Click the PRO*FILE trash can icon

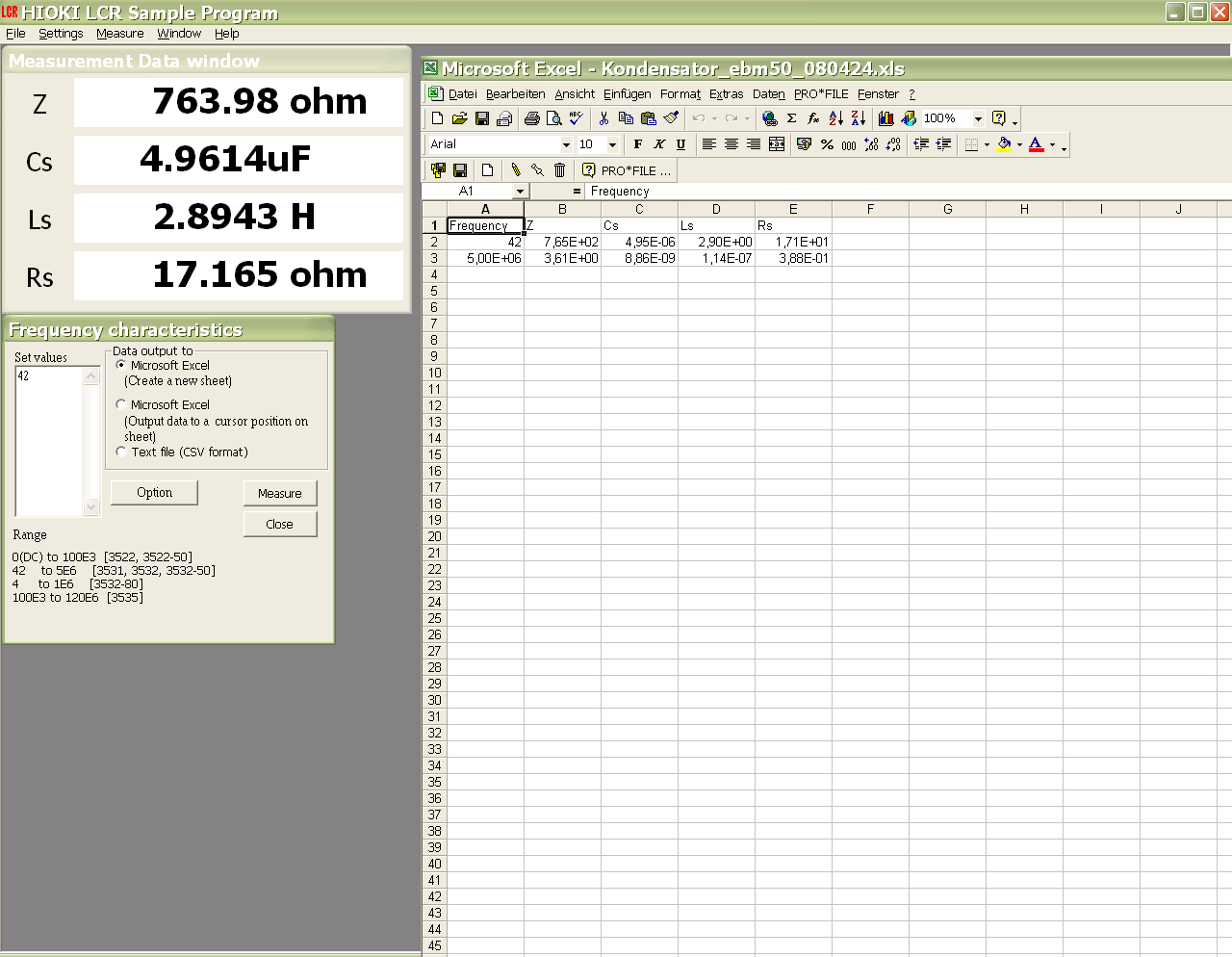click(559, 170)
